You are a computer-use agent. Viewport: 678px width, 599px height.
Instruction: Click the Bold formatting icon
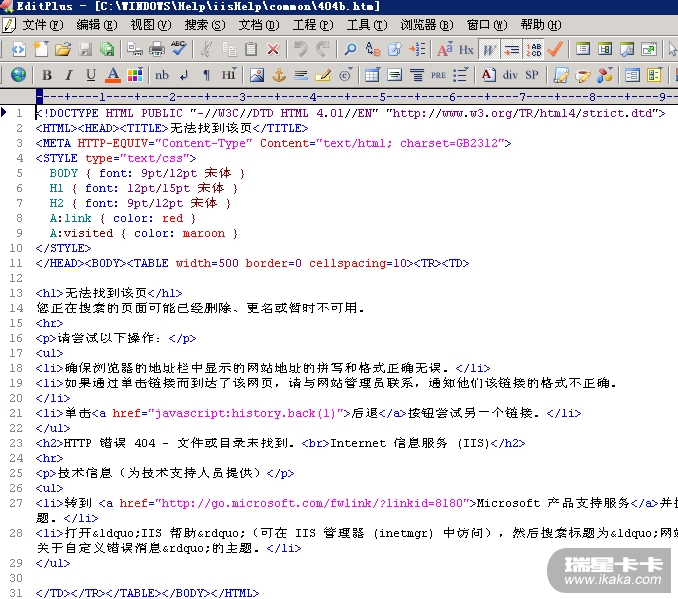(47, 75)
